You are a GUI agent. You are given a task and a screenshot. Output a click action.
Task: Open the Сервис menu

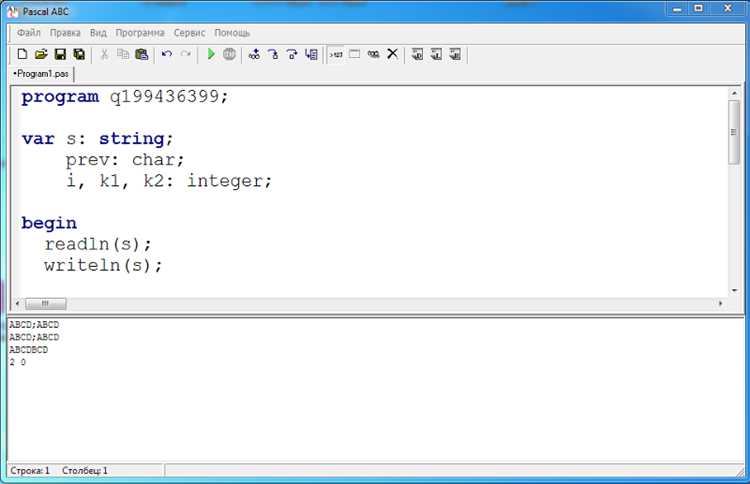189,33
